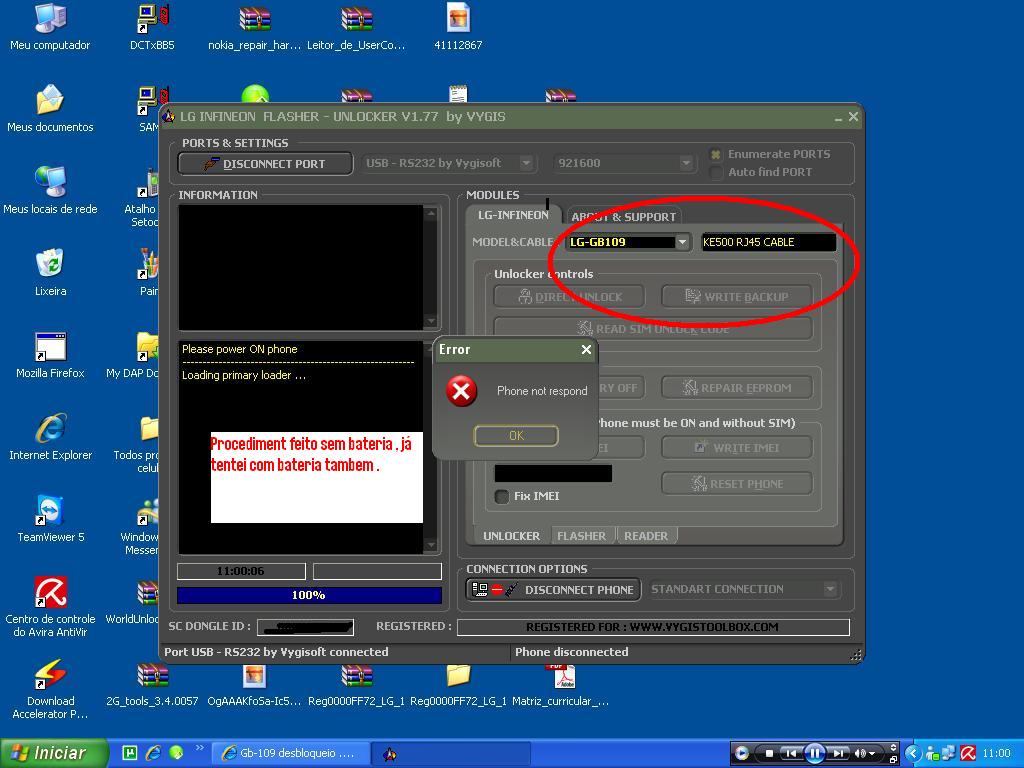The height and width of the screenshot is (768, 1024).
Task: Pause playback in media player toolbar
Action: (x=814, y=753)
